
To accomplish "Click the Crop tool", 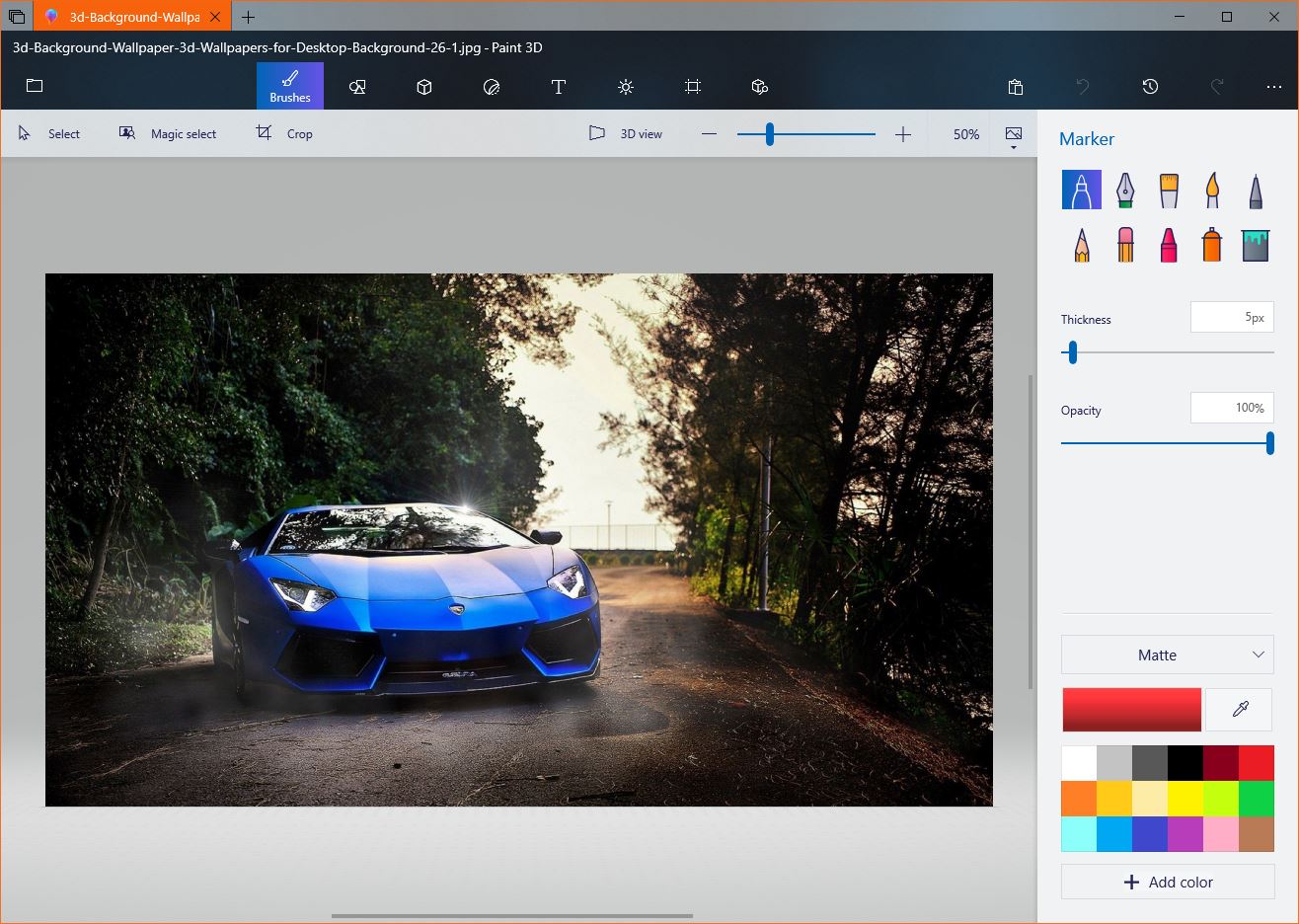I will tap(284, 133).
